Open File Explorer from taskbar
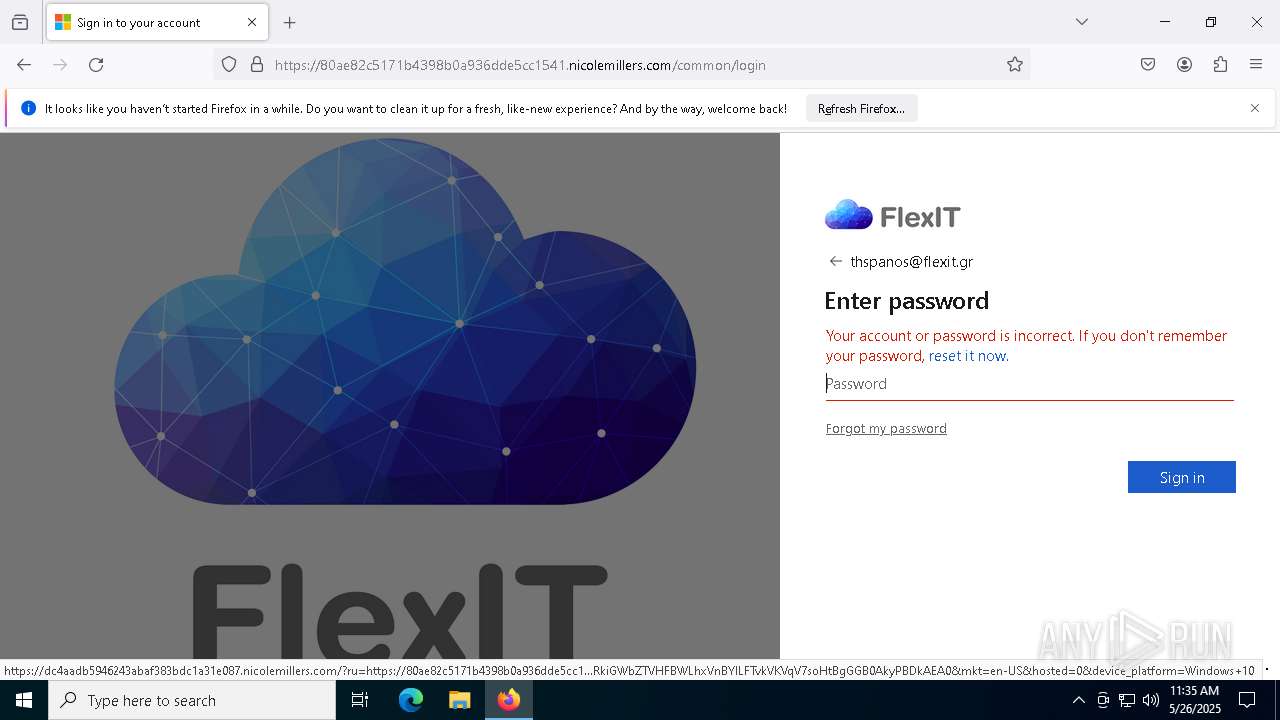 tap(459, 700)
